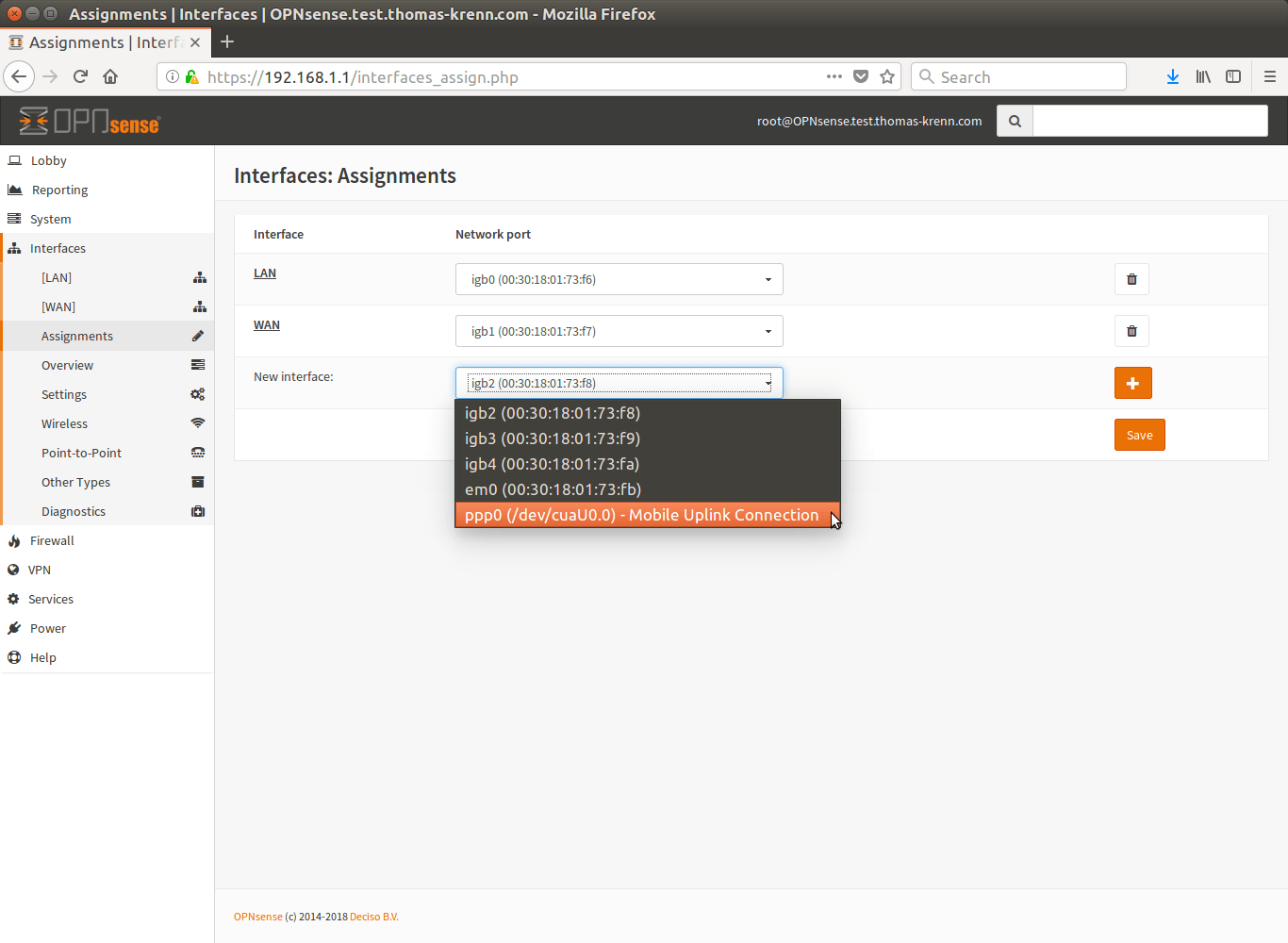Screen dimensions: 1288x943
Task: Click Firefox reload page icon
Action: 80,76
